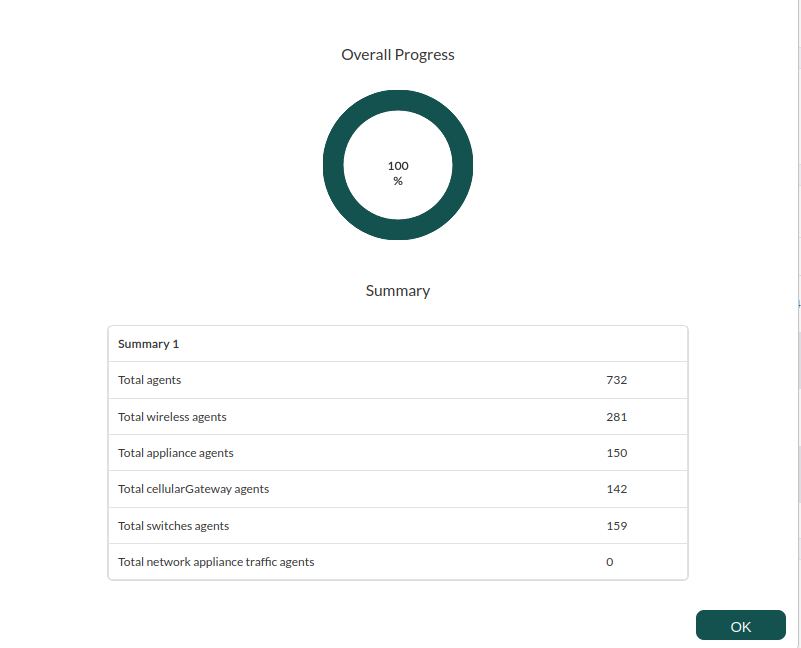
Task: Click the Overall Progress heading
Action: pos(398,55)
